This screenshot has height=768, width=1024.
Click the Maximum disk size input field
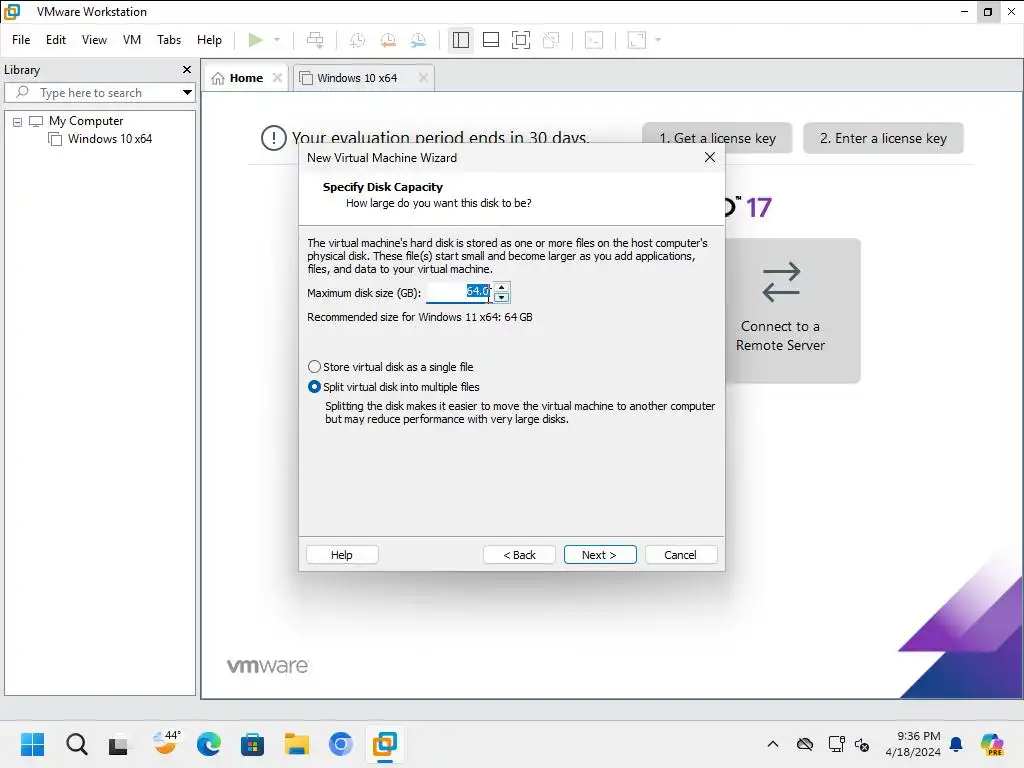click(x=458, y=292)
